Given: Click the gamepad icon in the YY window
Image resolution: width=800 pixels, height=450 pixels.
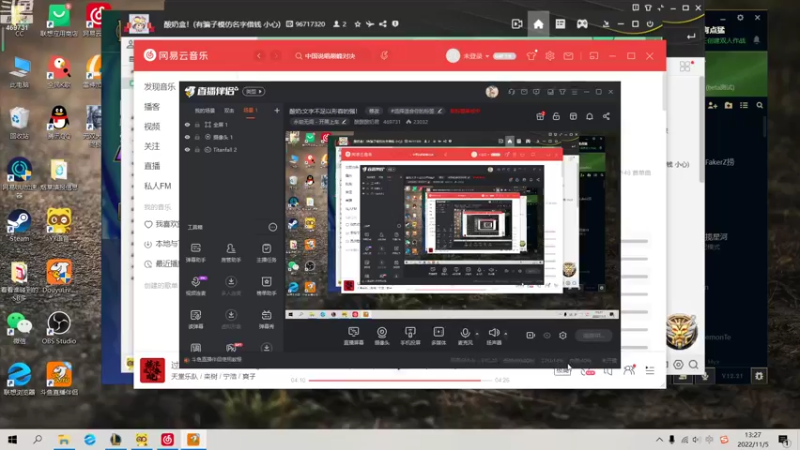Looking at the screenshot, I should tap(582, 24).
